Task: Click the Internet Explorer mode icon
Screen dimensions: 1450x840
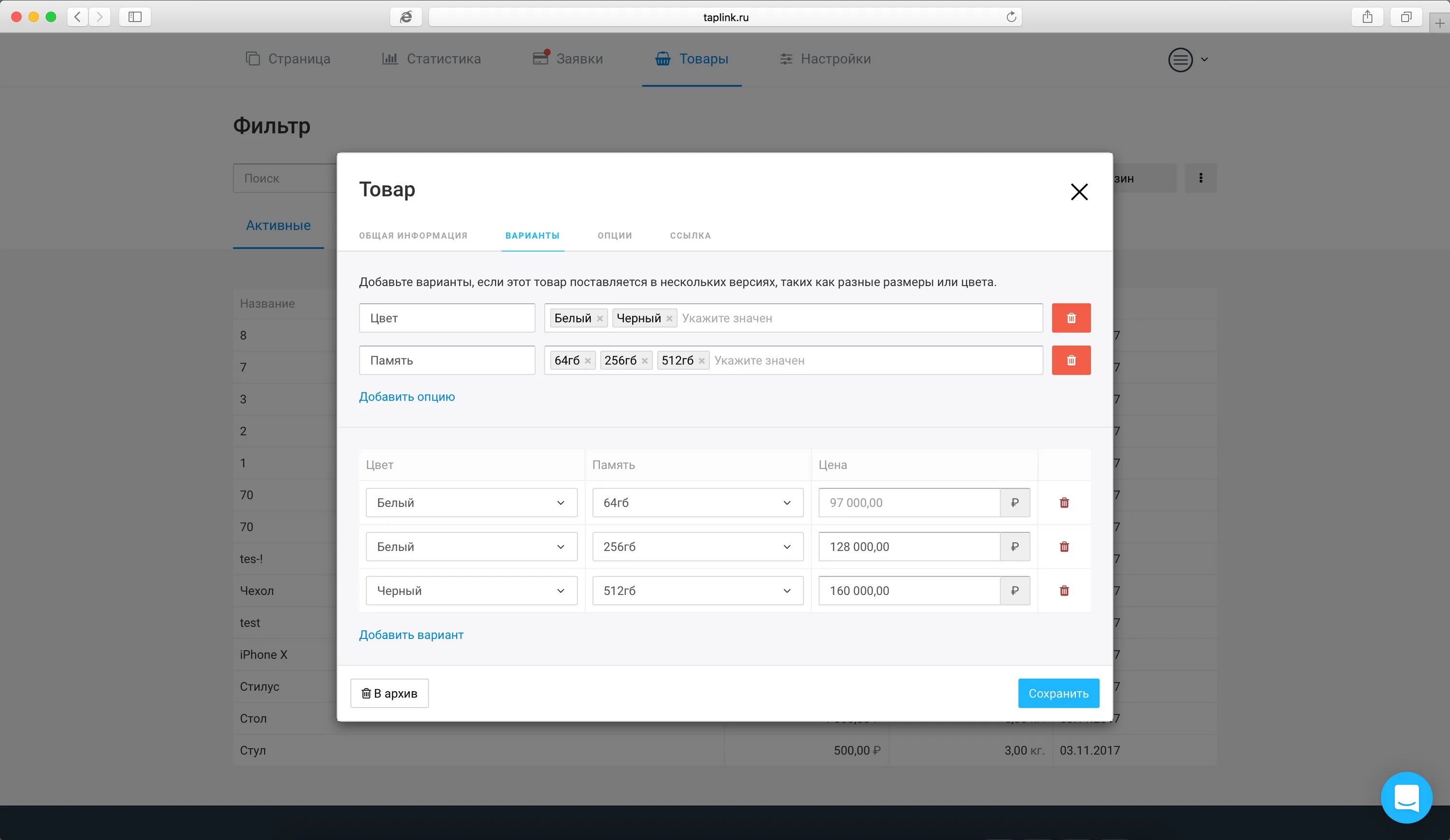Action: [x=406, y=17]
